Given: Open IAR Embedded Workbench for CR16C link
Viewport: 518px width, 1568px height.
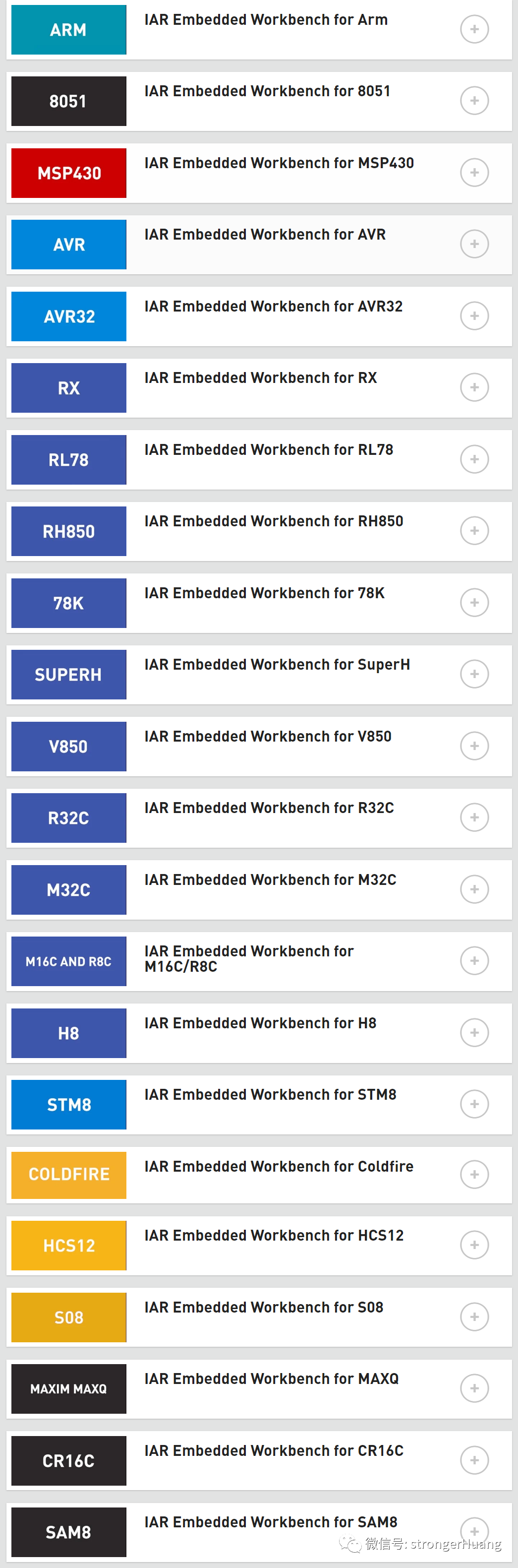Looking at the screenshot, I should pos(274,1450).
